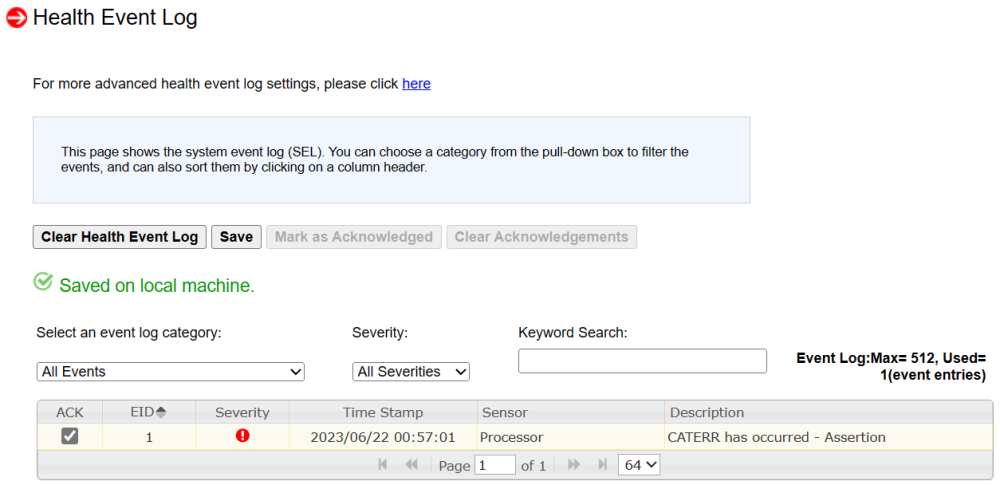This screenshot has width=1000, height=485.
Task: Open the All Severities dropdown
Action: 411,371
